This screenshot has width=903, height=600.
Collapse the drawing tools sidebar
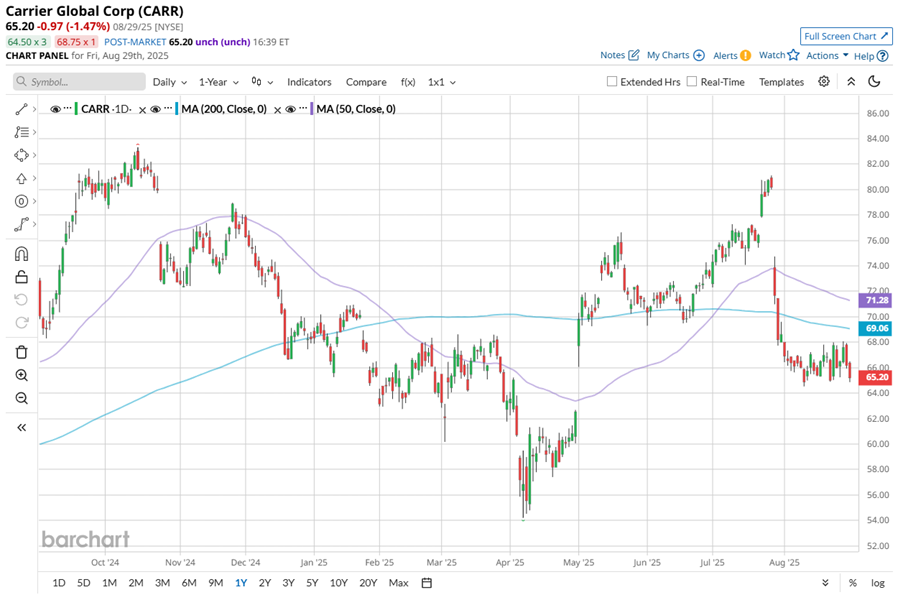[x=21, y=427]
